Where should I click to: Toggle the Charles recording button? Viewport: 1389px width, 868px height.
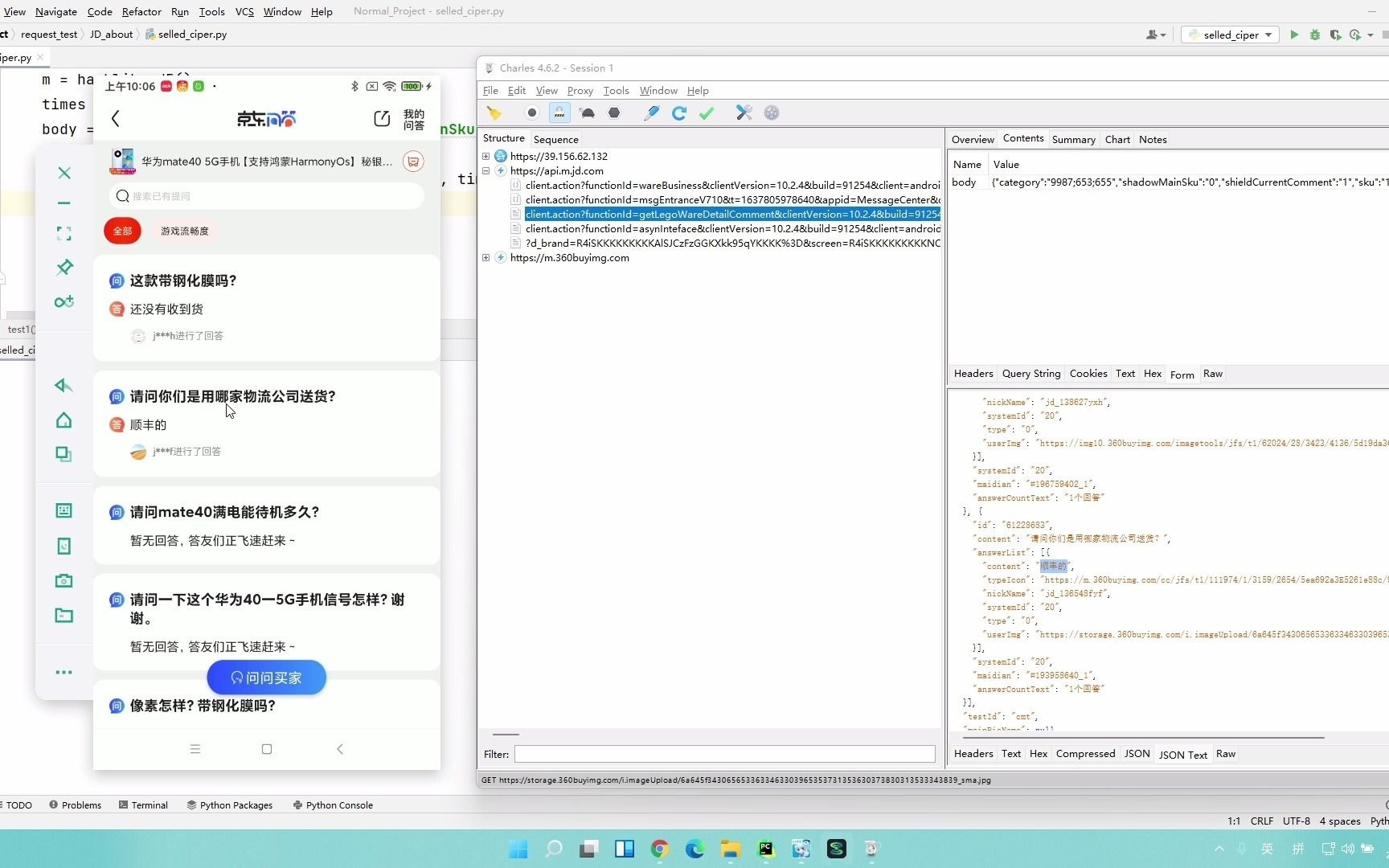(531, 113)
